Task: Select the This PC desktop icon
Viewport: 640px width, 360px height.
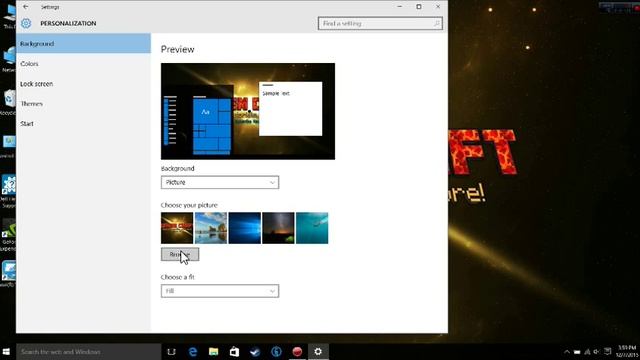Action: (x=8, y=16)
